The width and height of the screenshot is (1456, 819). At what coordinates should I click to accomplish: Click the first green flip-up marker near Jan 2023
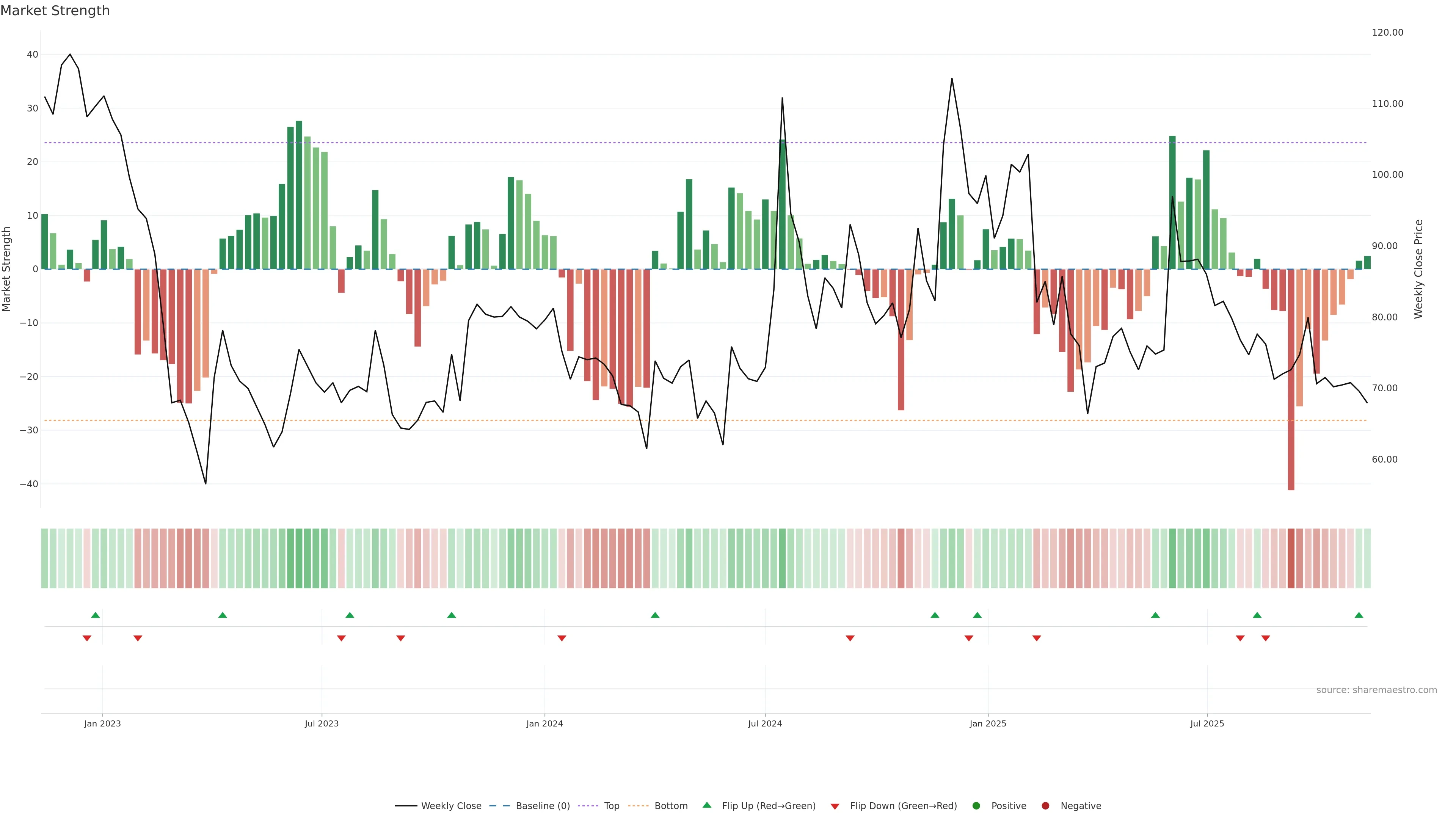(x=96, y=615)
